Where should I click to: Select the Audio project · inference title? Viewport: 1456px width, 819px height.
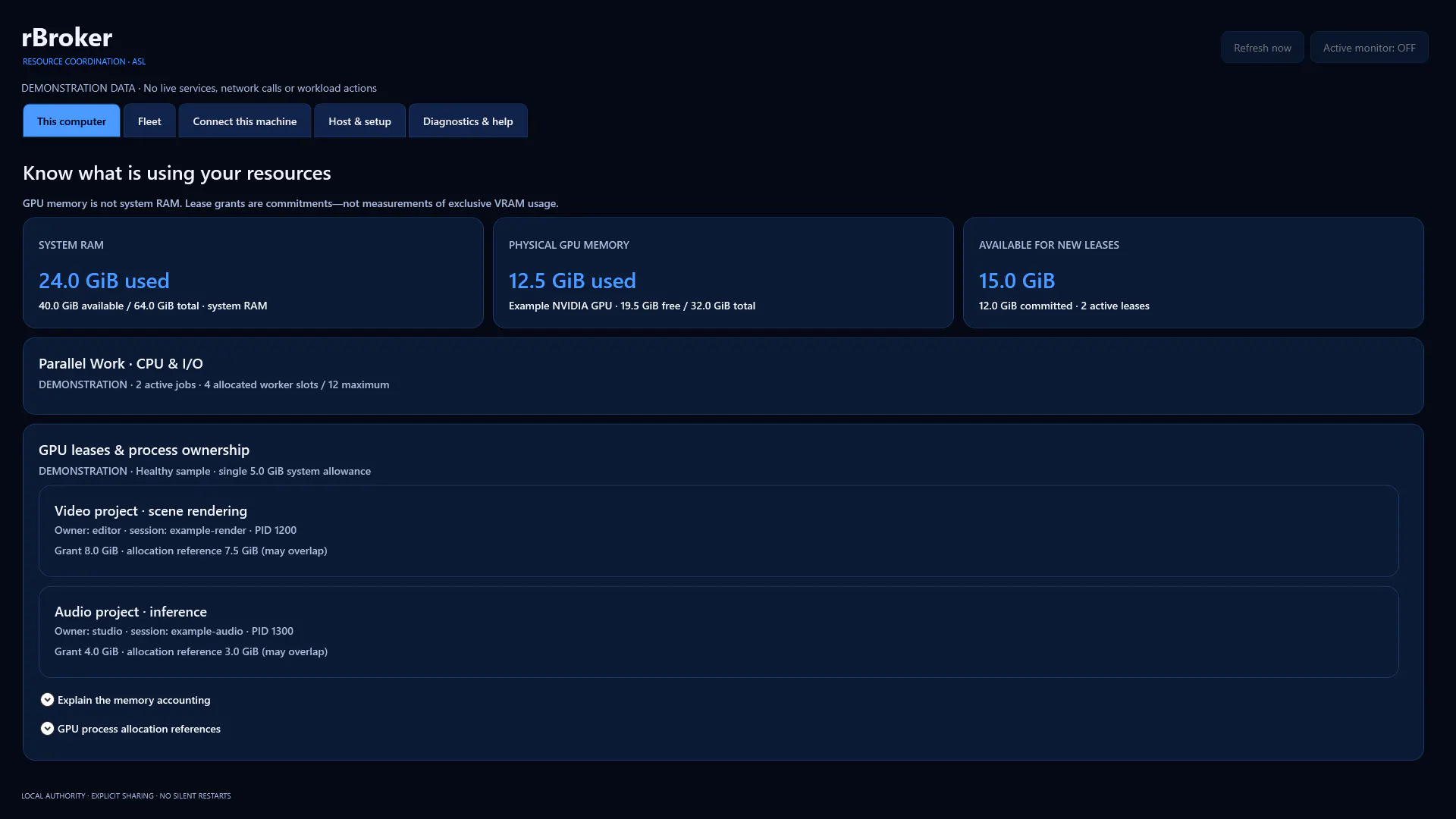130,611
